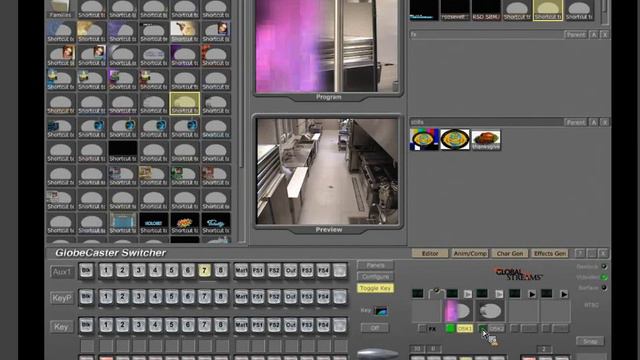640x360 pixels.
Task: Click the A button of the stills bin
Action: [594, 122]
